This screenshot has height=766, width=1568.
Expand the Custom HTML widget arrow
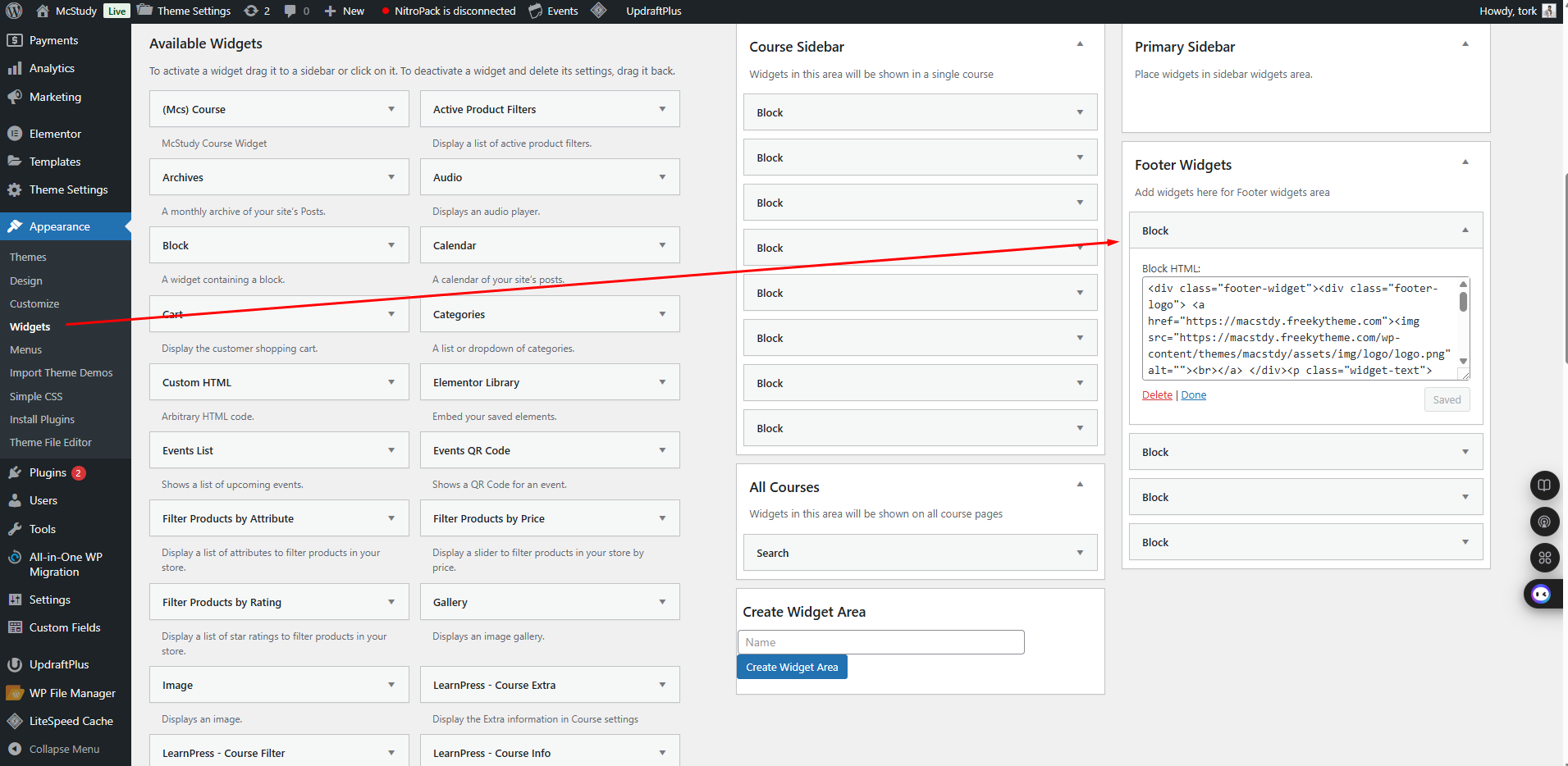click(391, 382)
